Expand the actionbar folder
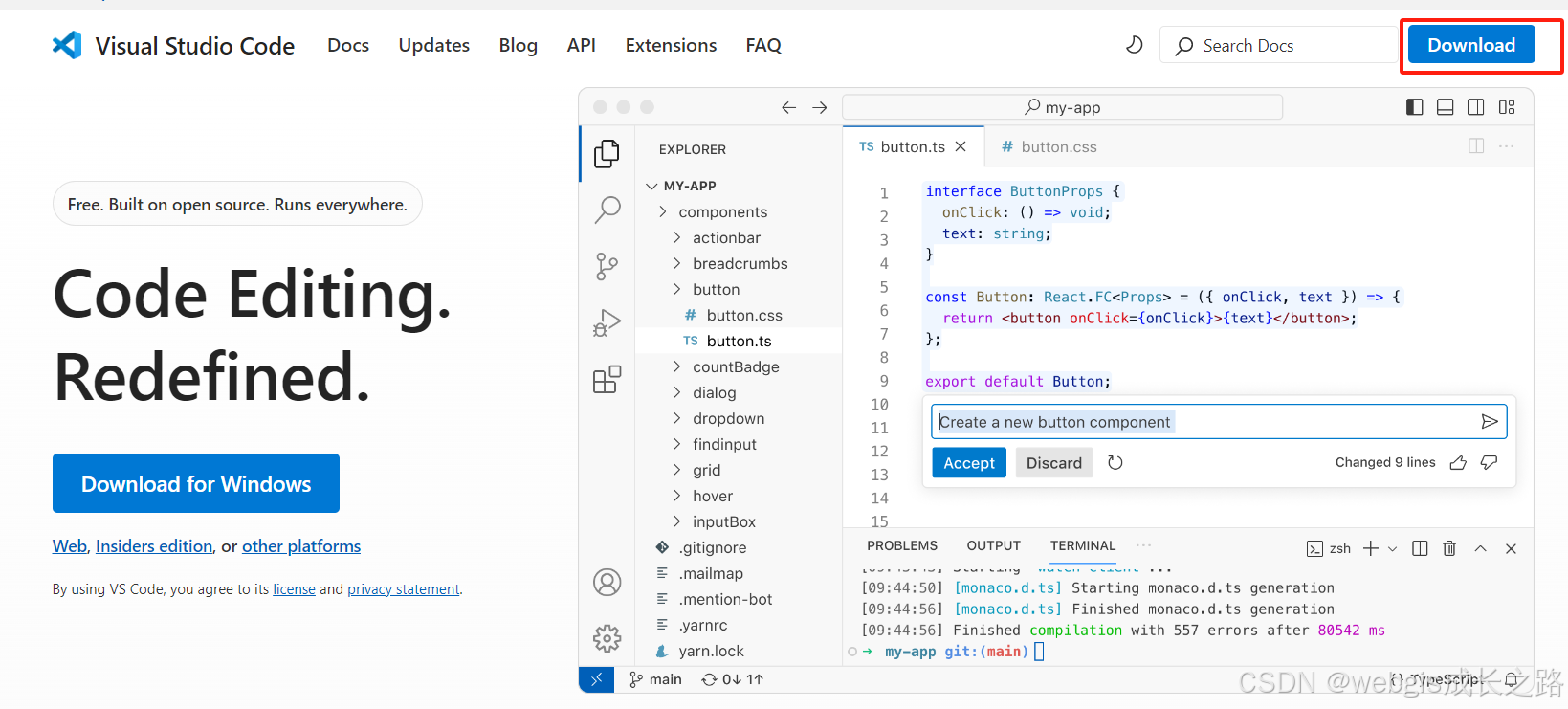 (676, 237)
